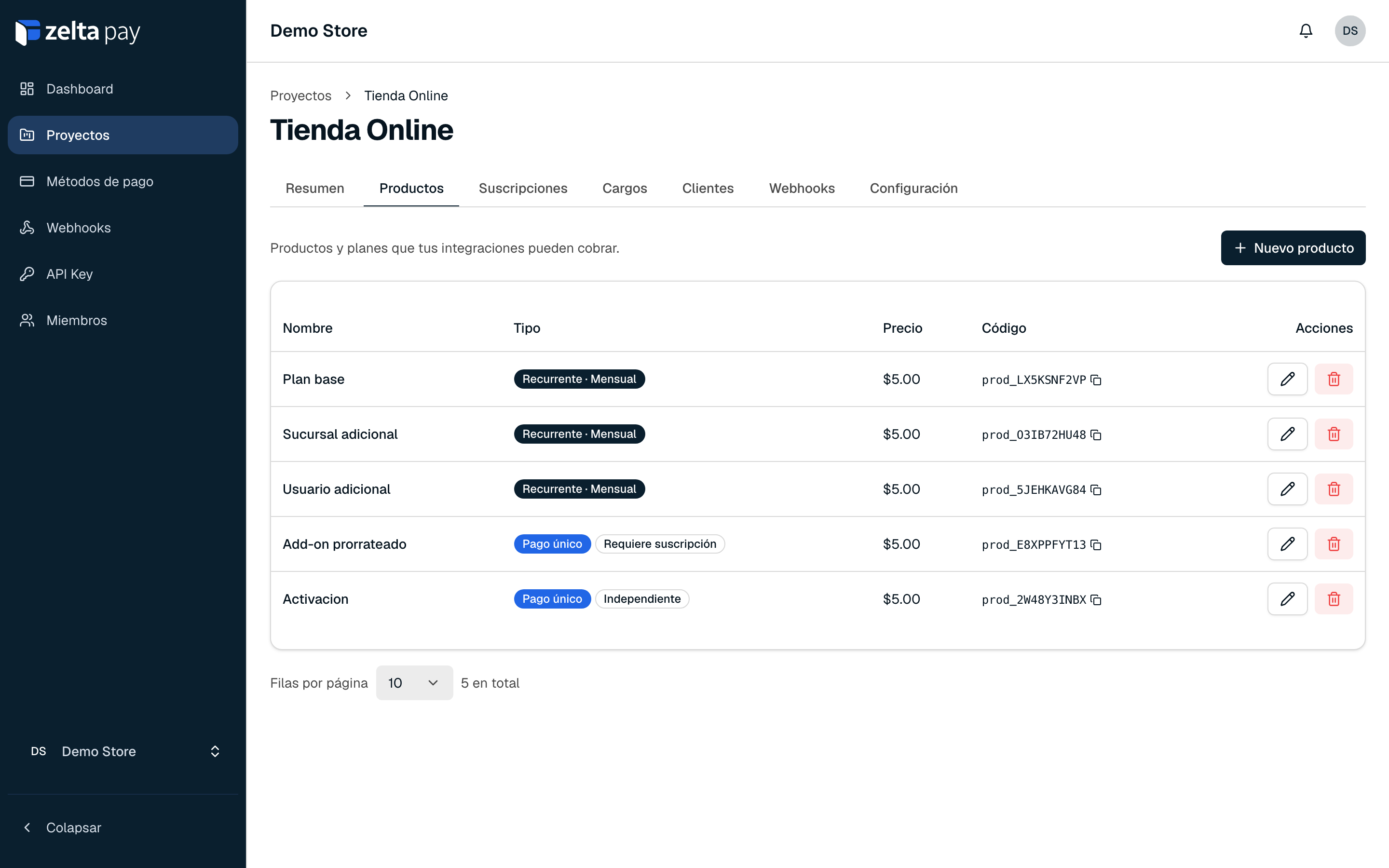Click the Sucursal adicional product name
The height and width of the screenshot is (868, 1389).
pos(340,434)
